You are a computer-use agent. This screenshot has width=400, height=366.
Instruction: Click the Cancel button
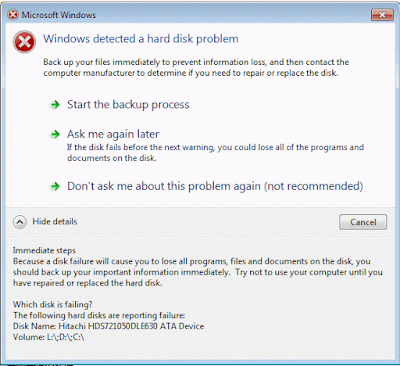(363, 222)
